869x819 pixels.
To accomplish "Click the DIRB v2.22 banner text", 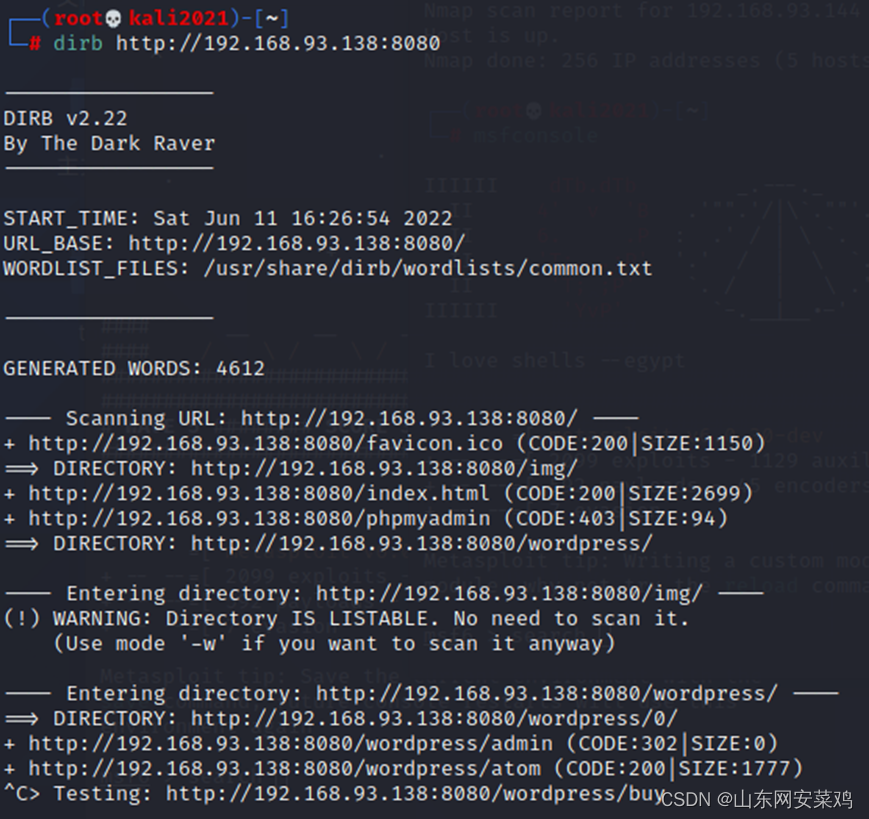I will 65,118.
